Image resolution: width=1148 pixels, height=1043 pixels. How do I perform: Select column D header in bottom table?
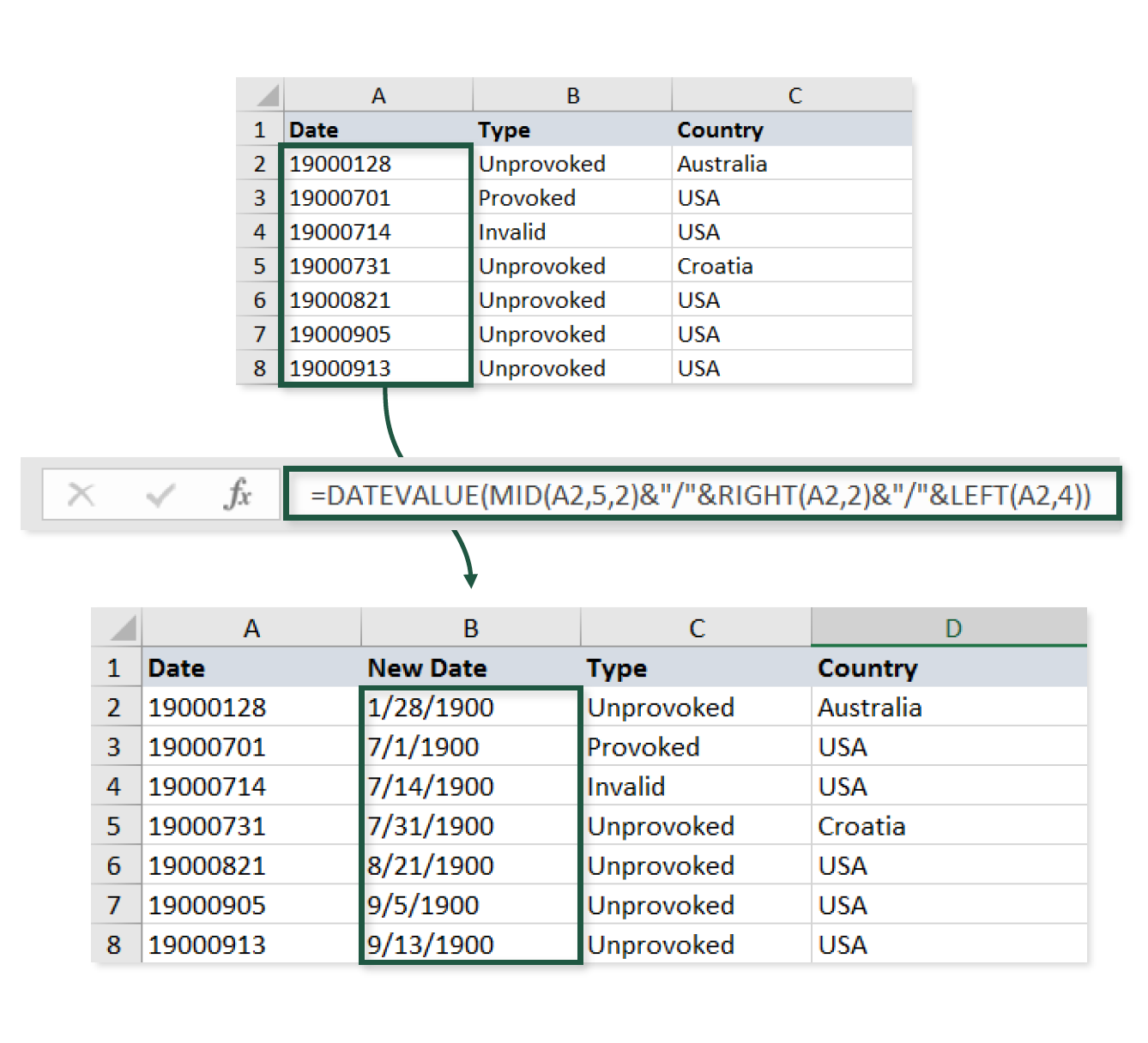coord(949,628)
